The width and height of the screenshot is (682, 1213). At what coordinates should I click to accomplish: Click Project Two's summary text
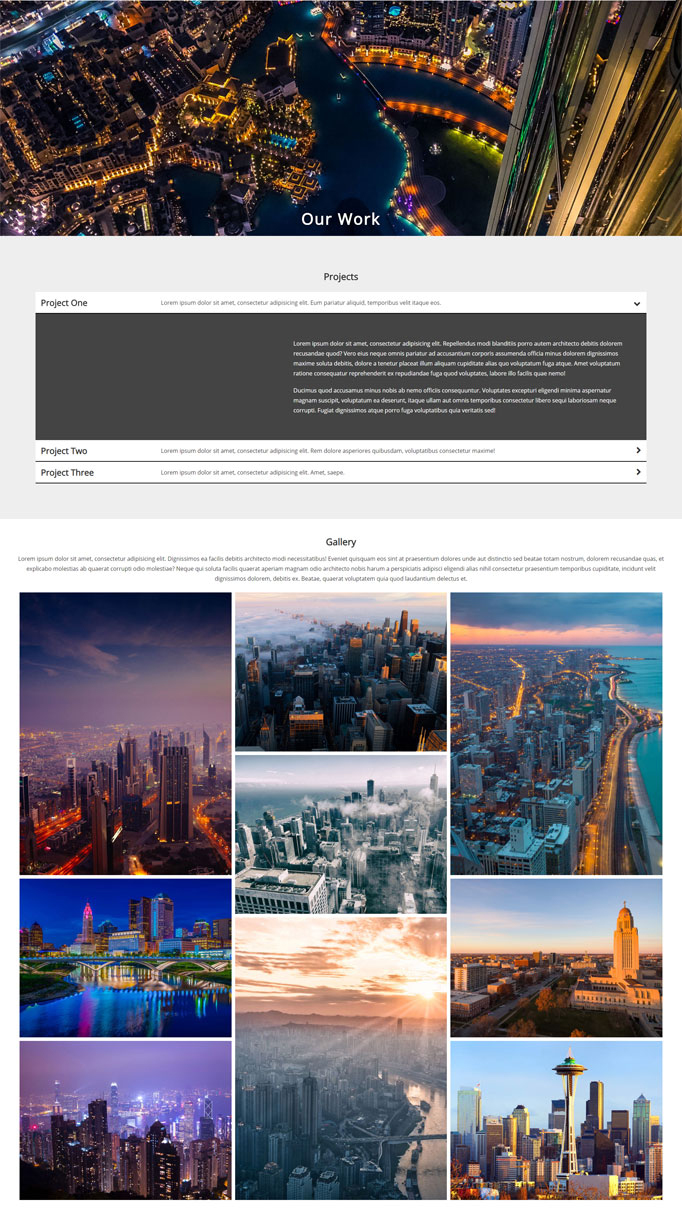click(x=327, y=451)
